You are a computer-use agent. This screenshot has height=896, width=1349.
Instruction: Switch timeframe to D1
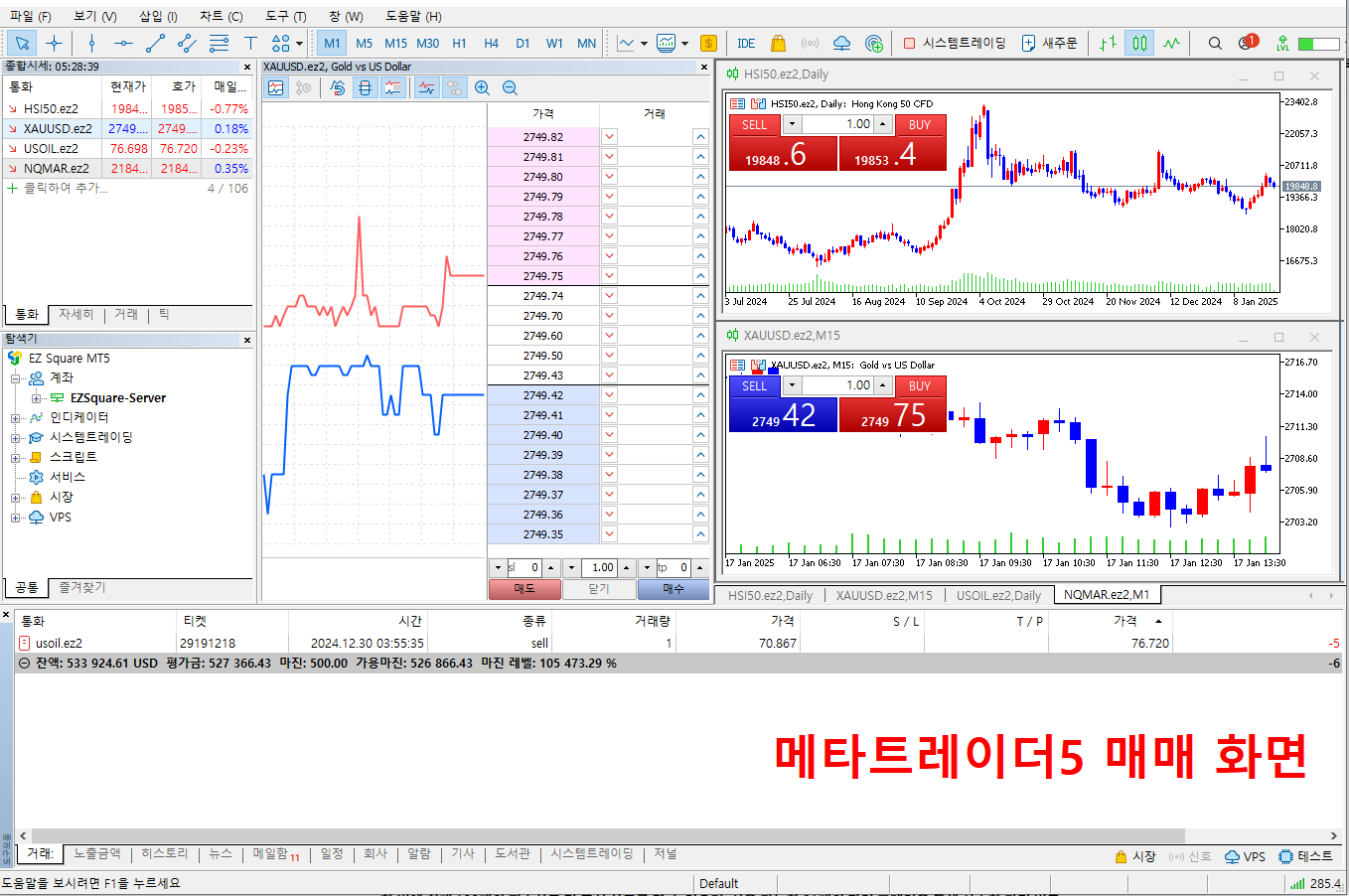pos(523,43)
